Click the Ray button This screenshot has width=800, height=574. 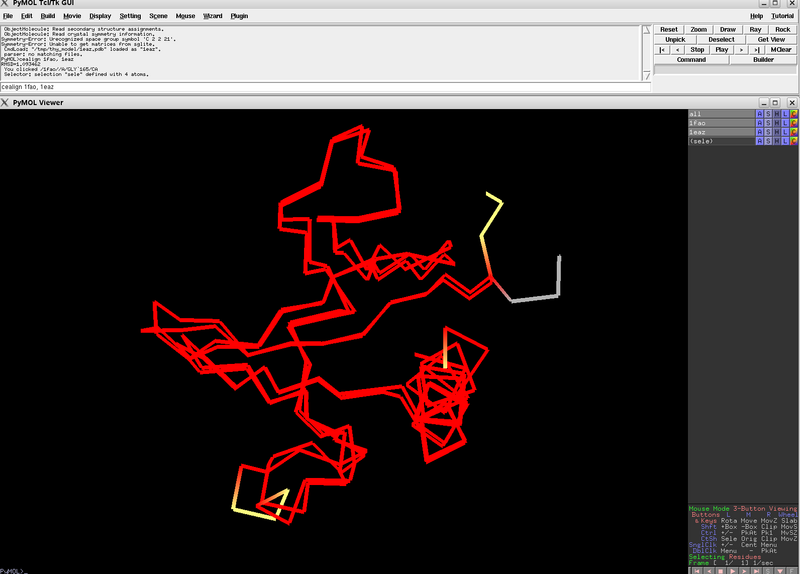755,30
